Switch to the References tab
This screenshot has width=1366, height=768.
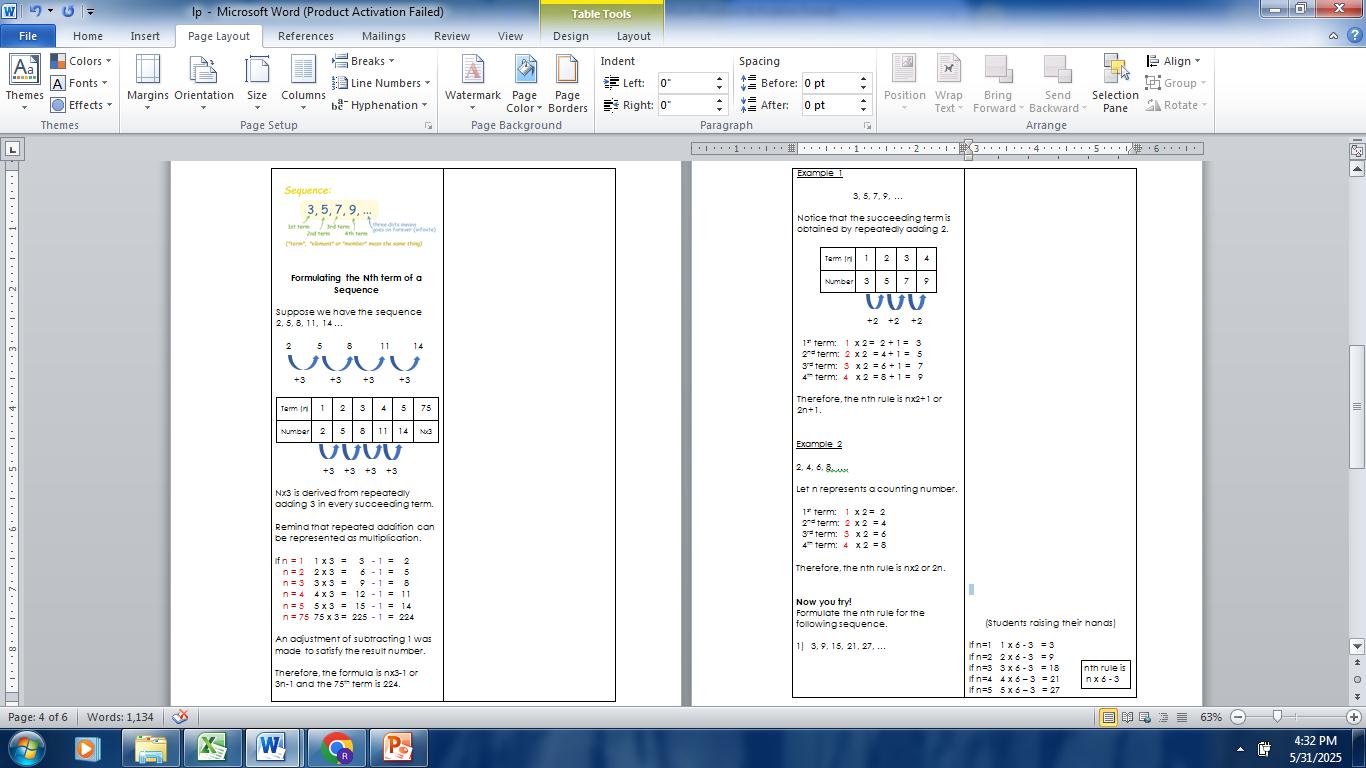tap(306, 36)
